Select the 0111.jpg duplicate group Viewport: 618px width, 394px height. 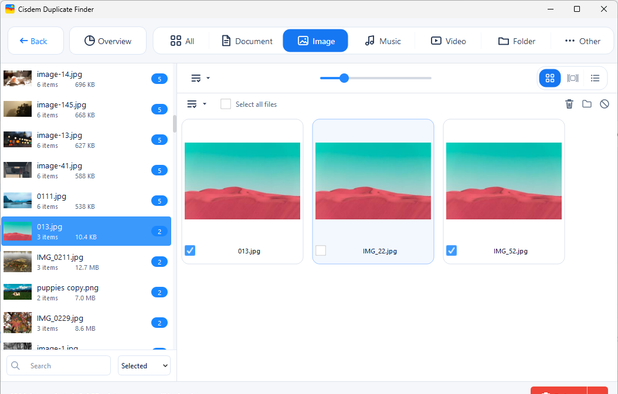tap(86, 201)
